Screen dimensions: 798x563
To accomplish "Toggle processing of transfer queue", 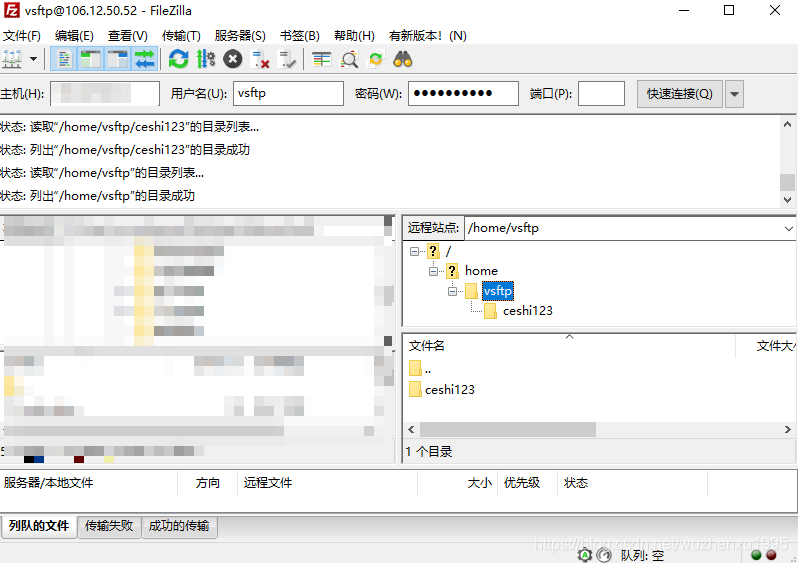I will [206, 59].
